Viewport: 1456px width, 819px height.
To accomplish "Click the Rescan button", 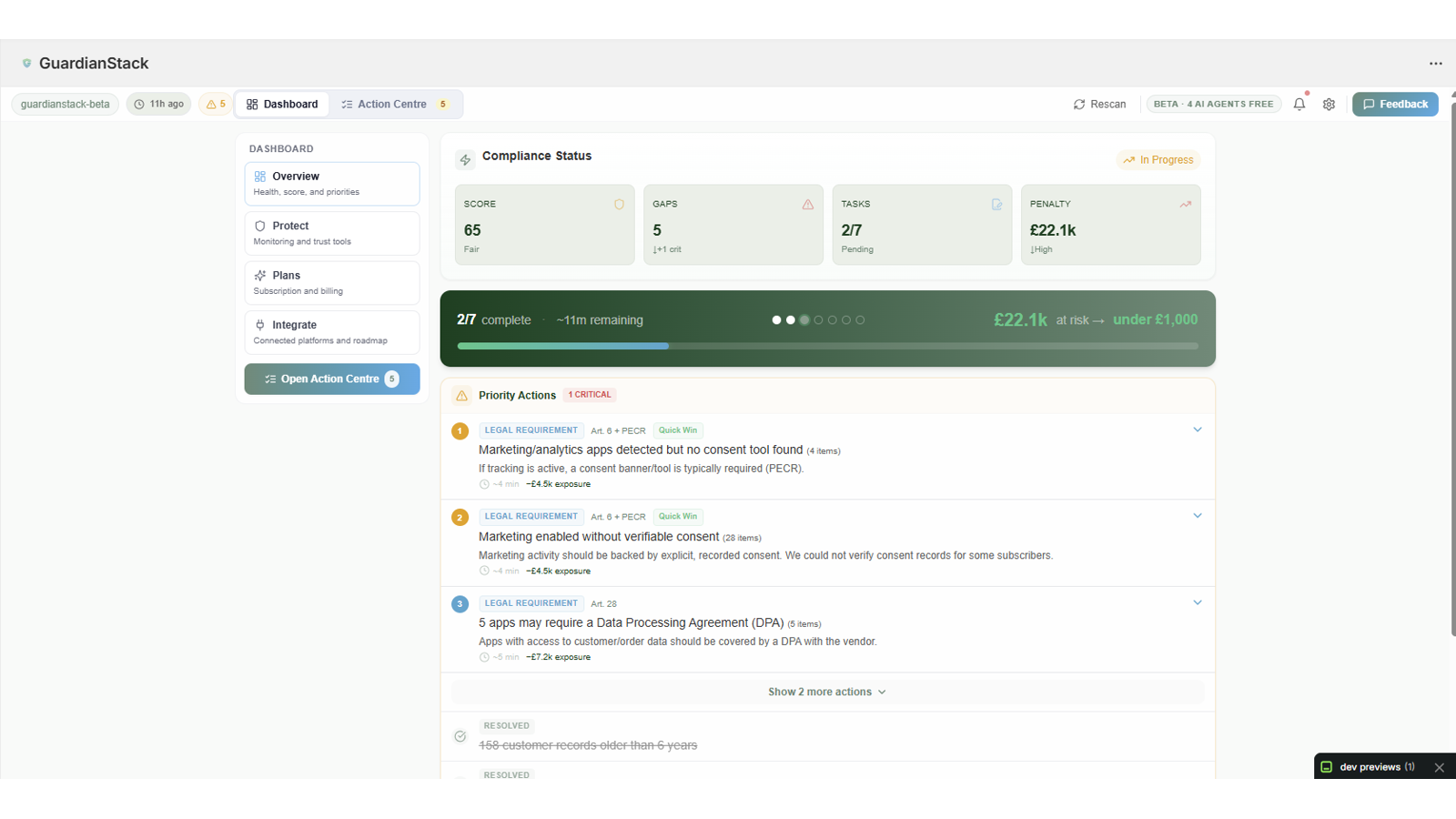I will 1099,105.
